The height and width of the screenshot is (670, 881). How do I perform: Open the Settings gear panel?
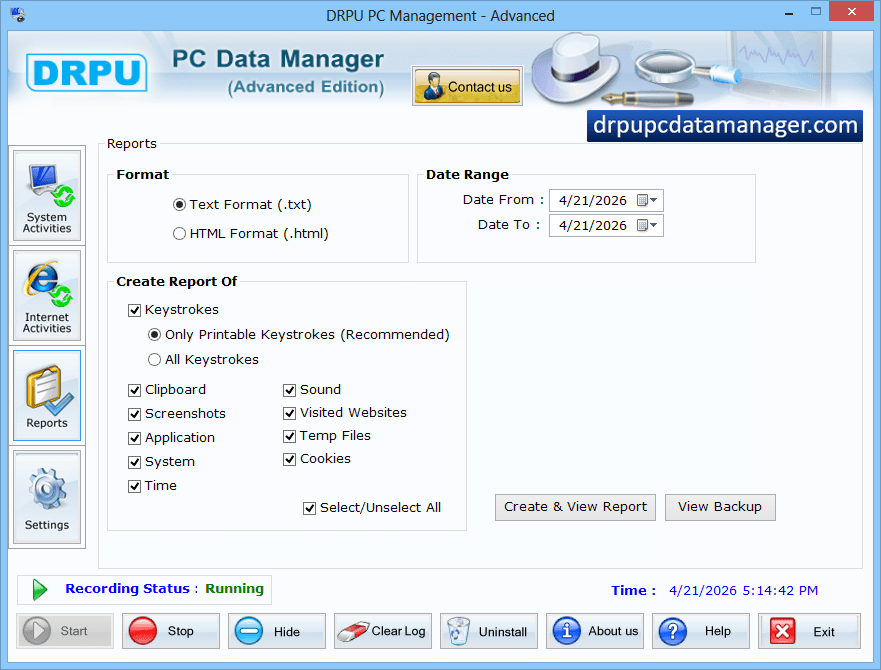(x=47, y=497)
